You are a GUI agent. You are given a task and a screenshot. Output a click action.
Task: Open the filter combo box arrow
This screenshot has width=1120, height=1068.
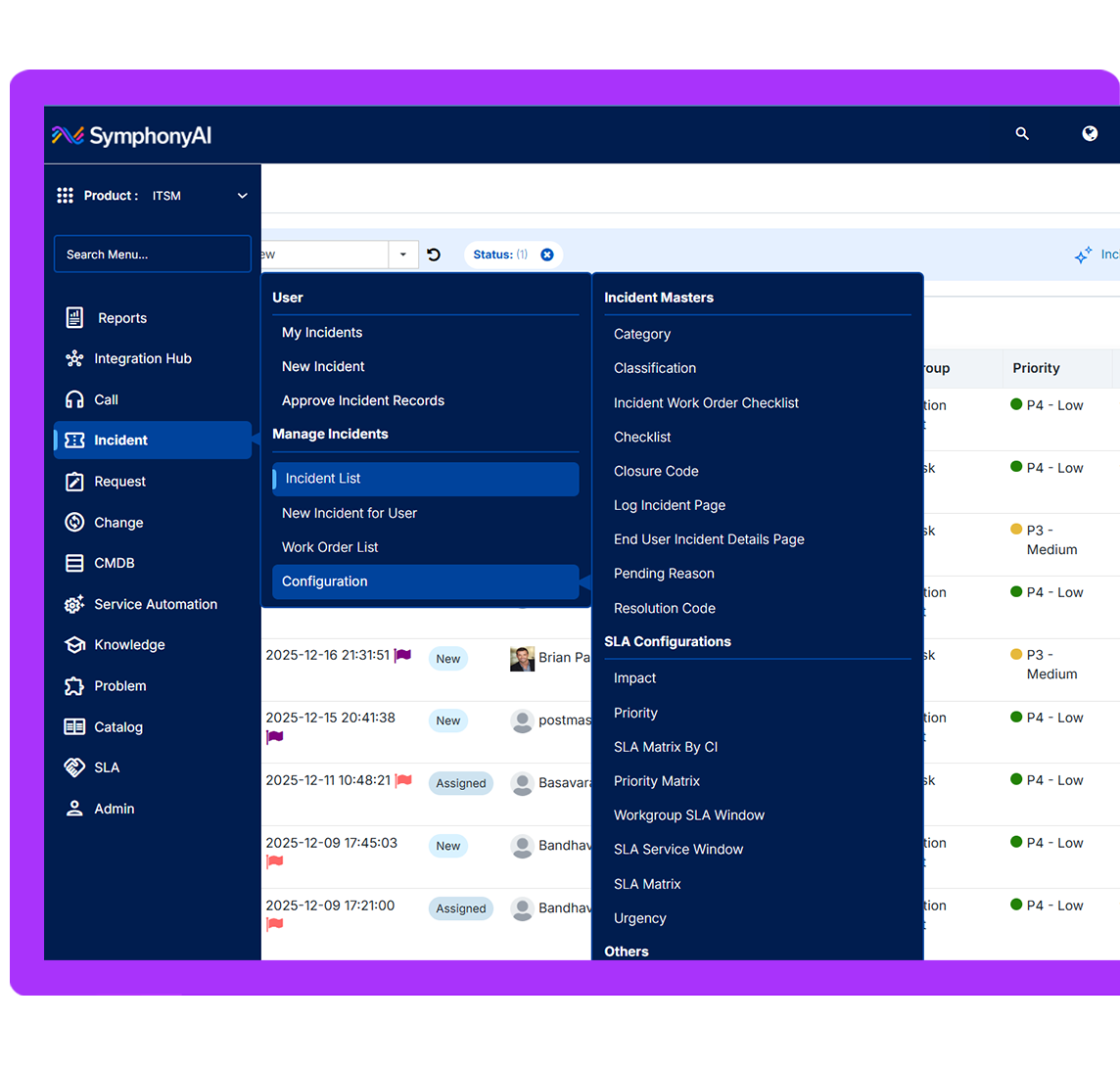click(403, 255)
